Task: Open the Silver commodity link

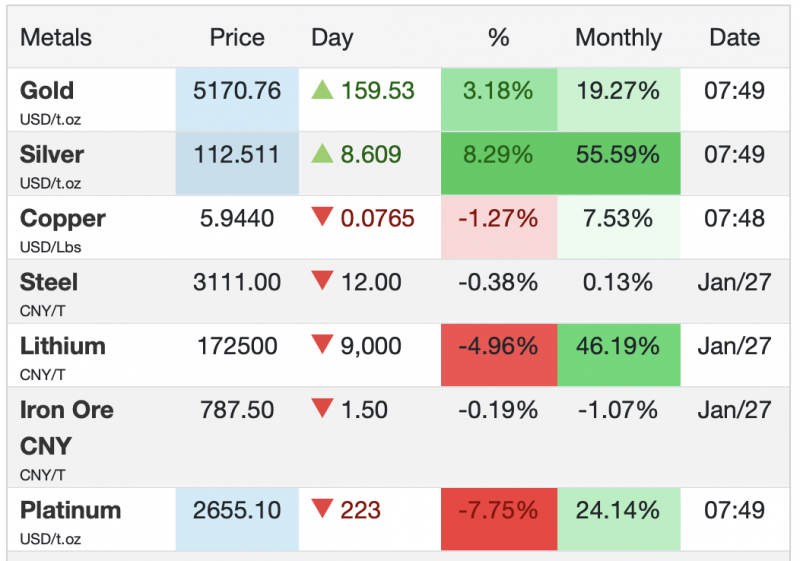Action: coord(52,154)
